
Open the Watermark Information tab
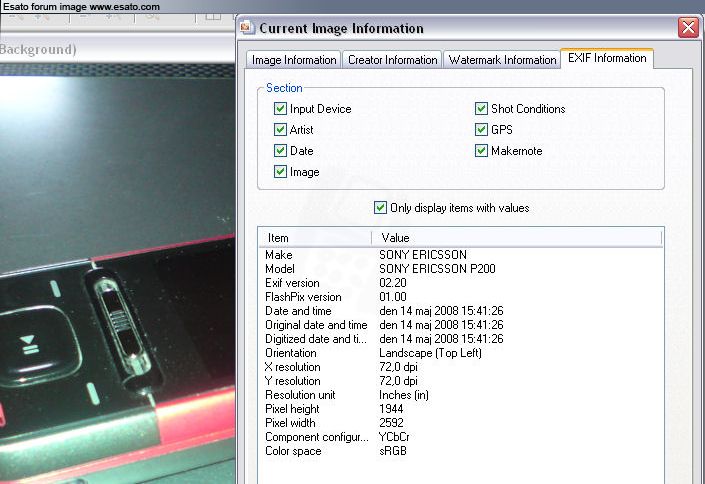click(502, 60)
